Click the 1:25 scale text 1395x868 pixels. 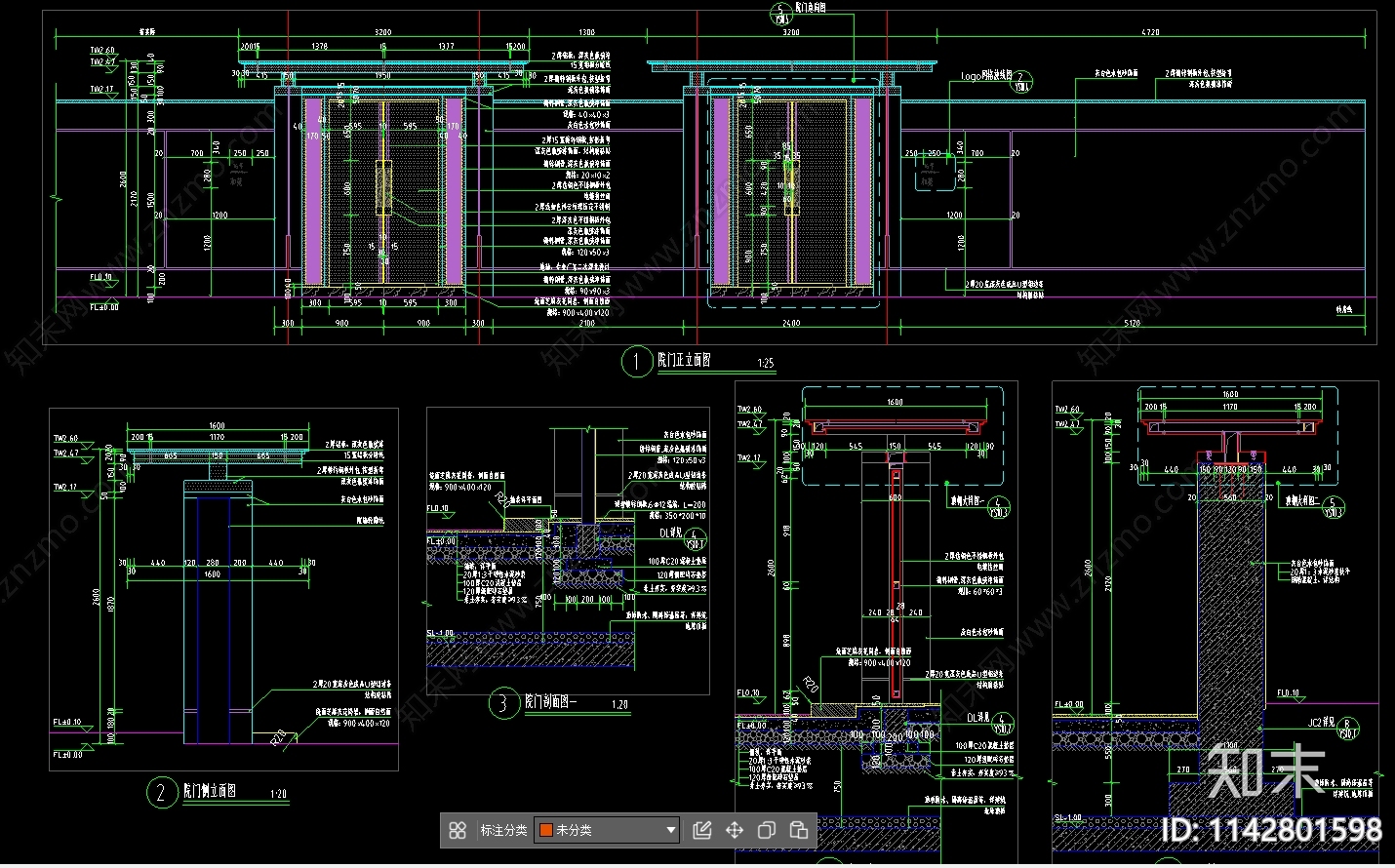[x=766, y=364]
